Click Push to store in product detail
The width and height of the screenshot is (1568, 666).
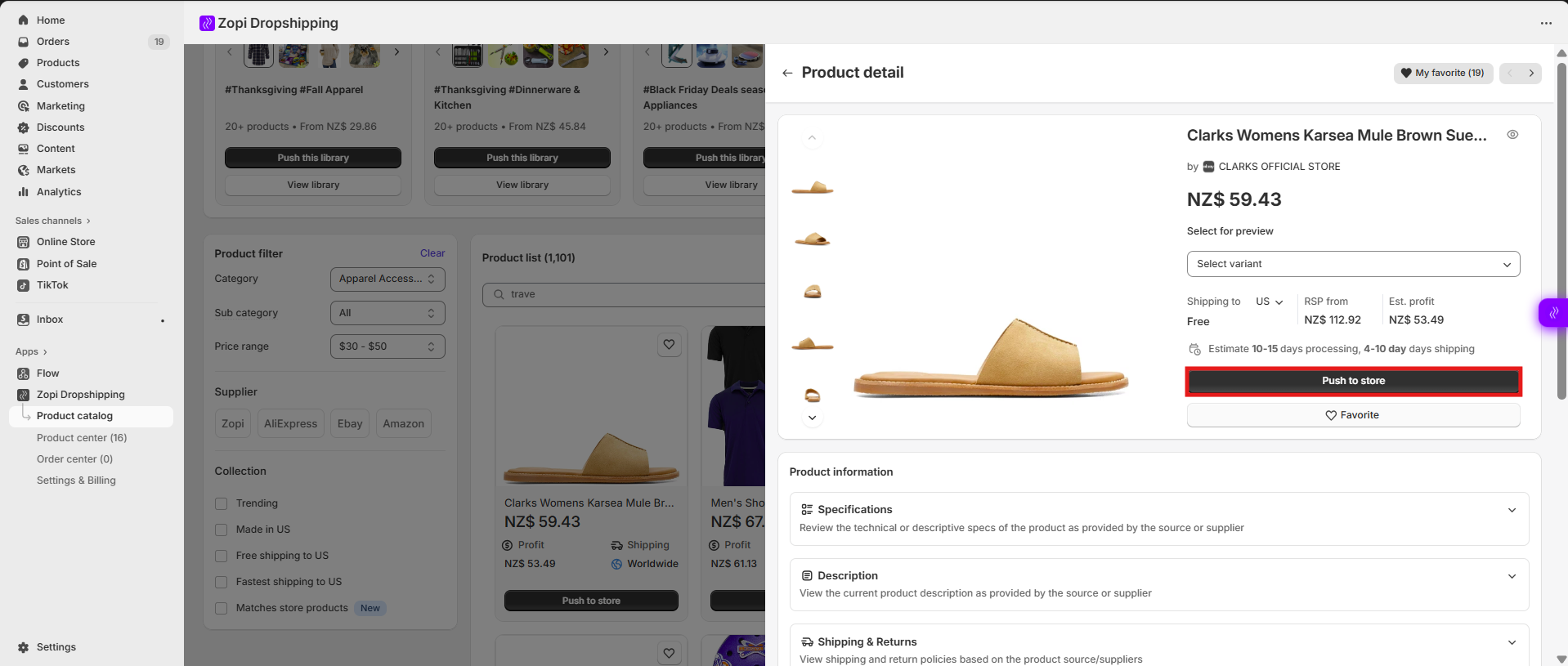point(1353,381)
